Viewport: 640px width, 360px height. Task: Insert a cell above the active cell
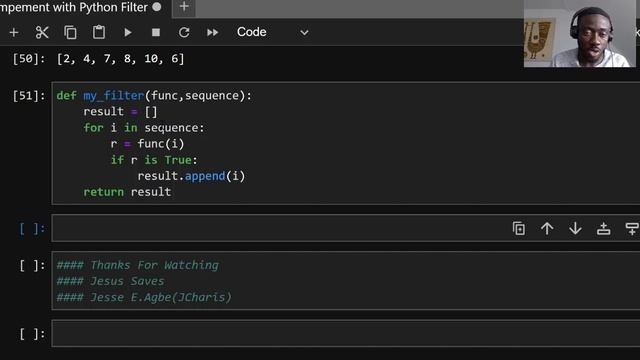tap(603, 229)
